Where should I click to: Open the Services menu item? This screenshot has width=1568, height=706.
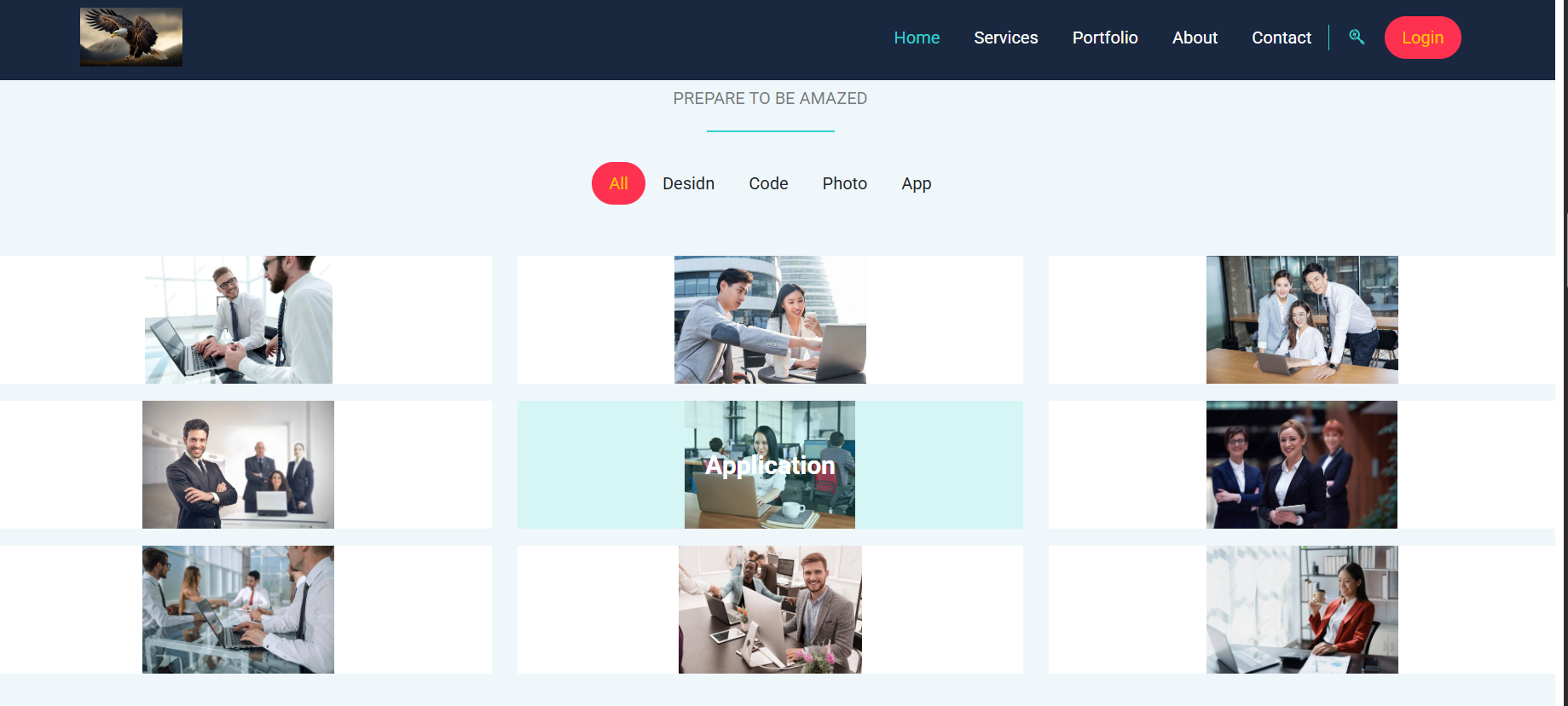[x=1005, y=38]
